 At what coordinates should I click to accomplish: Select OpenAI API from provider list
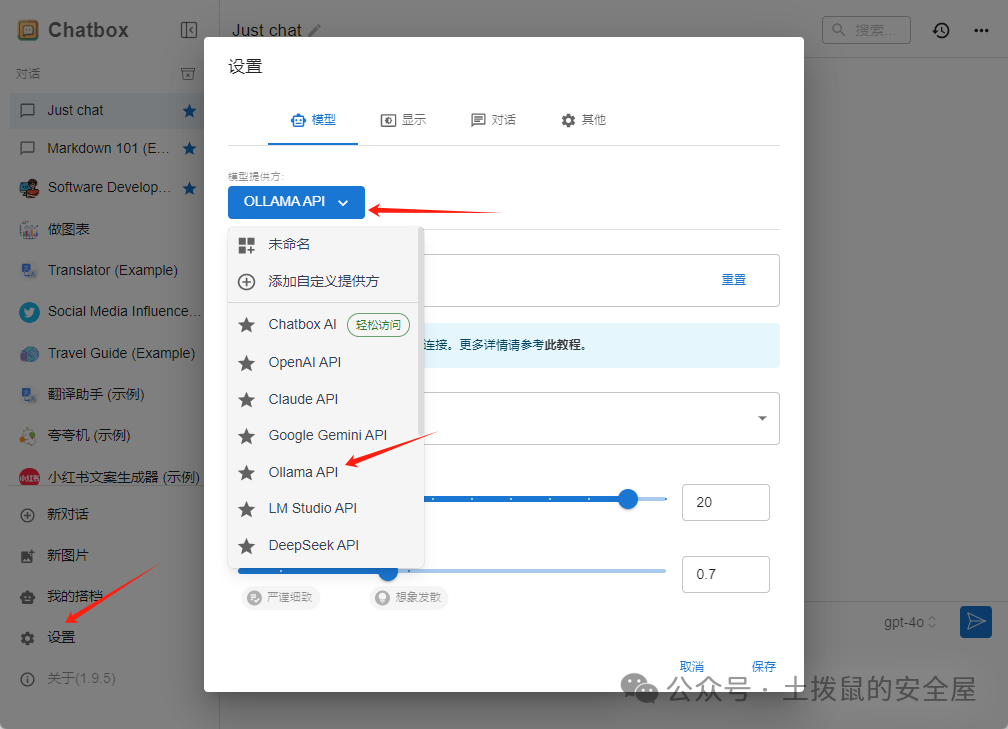point(323,363)
